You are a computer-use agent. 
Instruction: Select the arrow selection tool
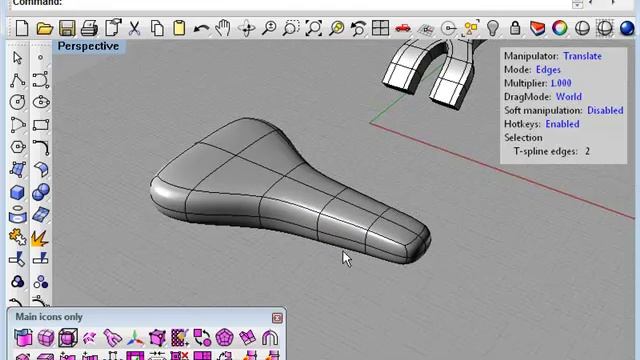pos(17,58)
